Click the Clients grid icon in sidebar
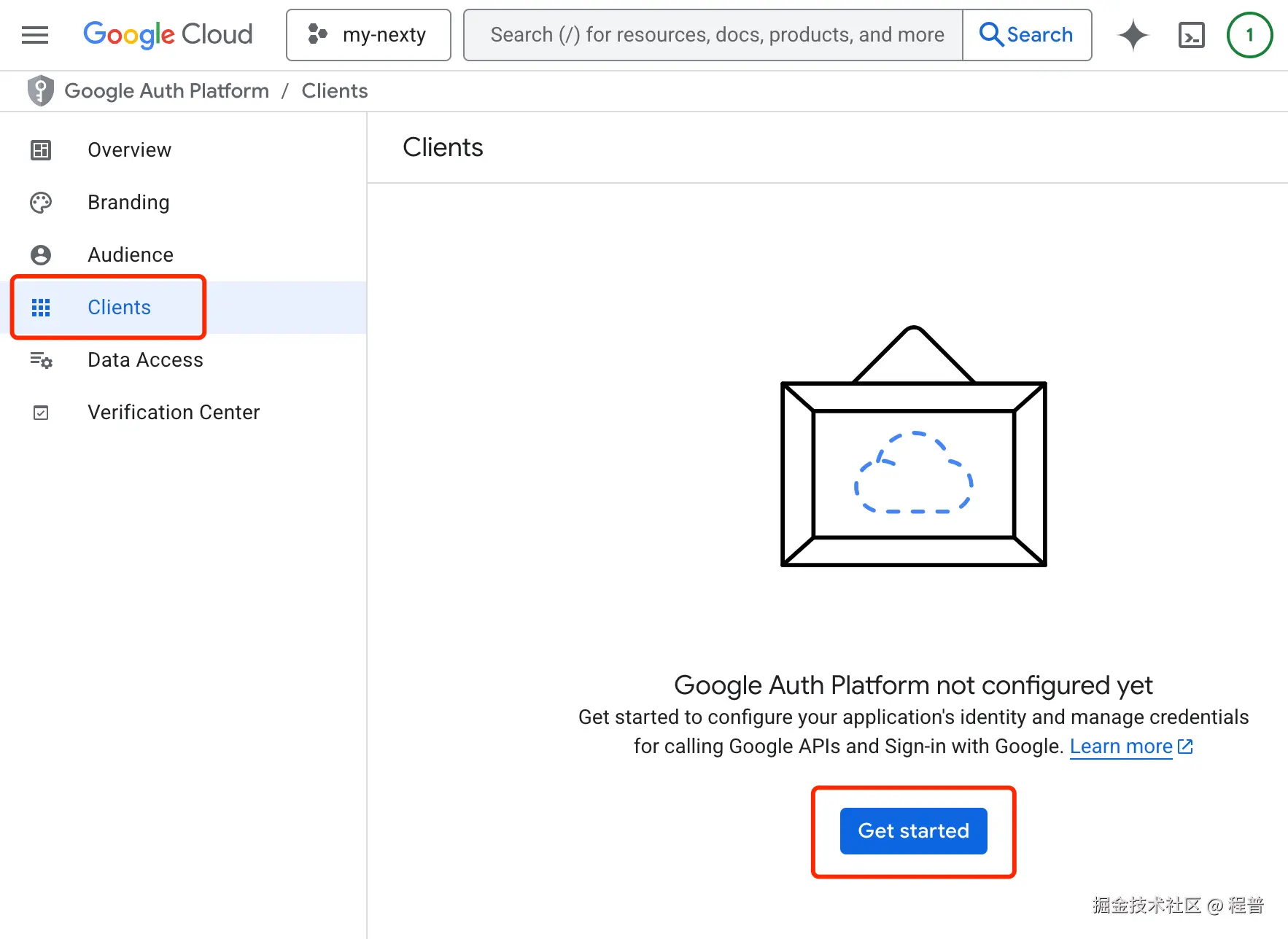Viewport: 1288px width, 939px height. pos(40,307)
